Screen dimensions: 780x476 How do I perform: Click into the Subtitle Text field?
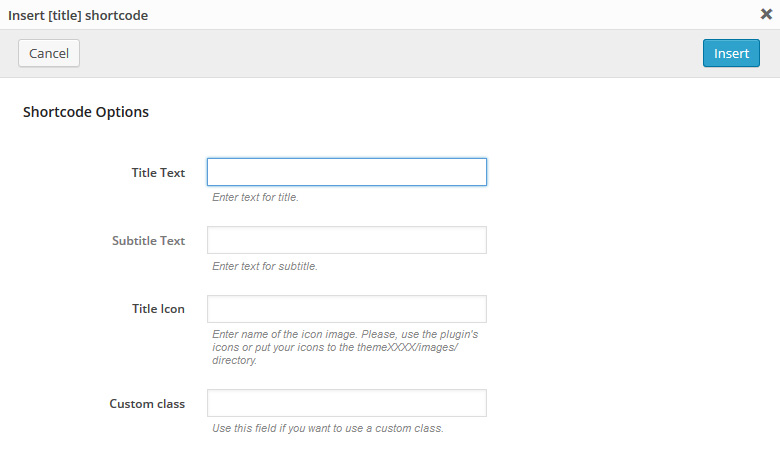[346, 240]
